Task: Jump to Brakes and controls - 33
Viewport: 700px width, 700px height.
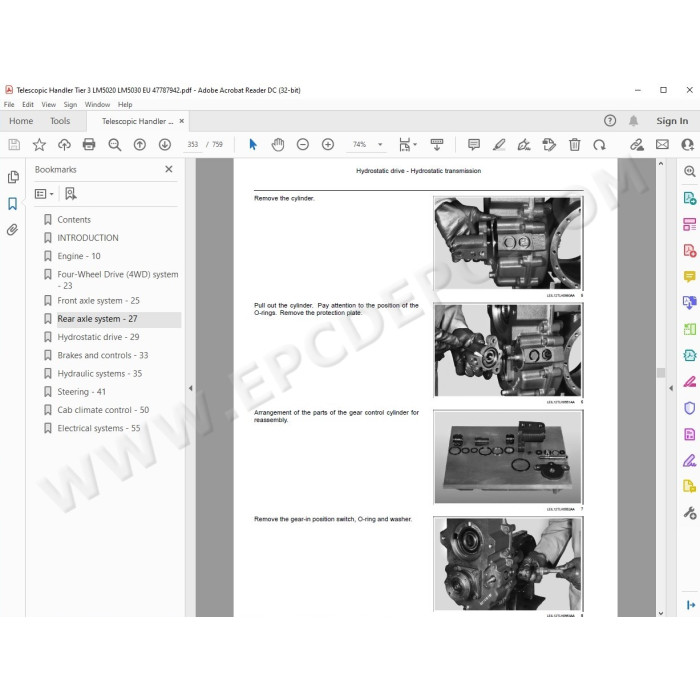Action: point(103,355)
